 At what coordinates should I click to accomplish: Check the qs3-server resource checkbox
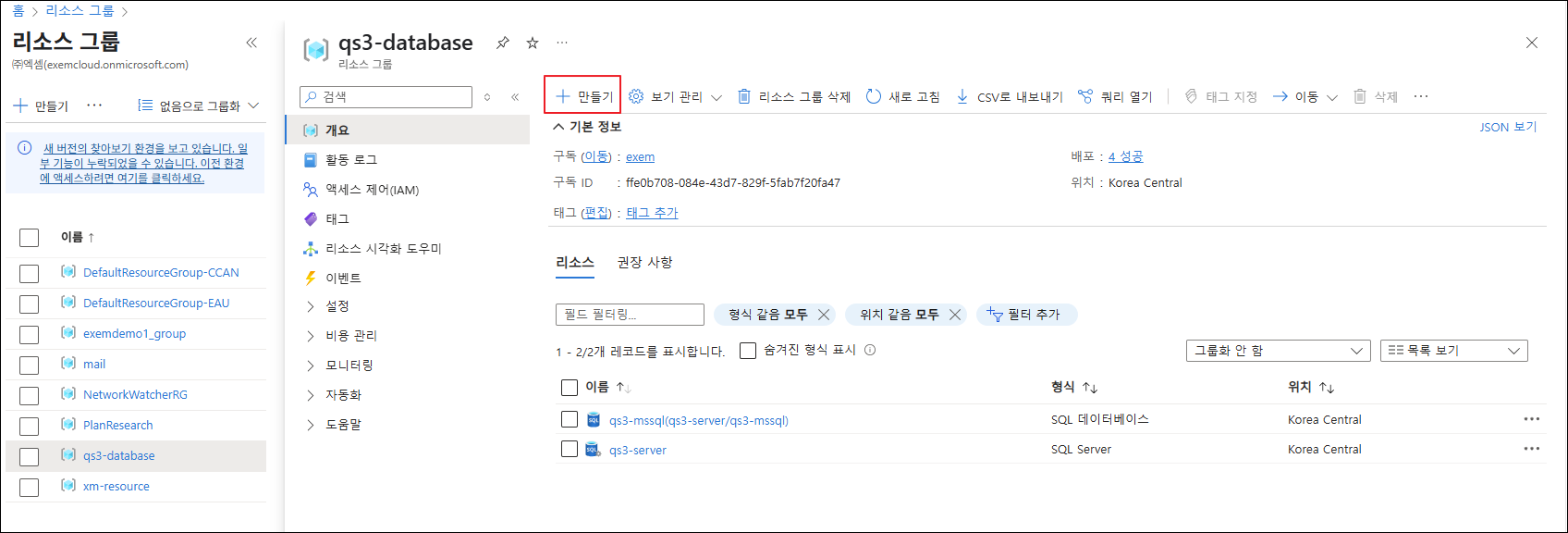(x=570, y=449)
